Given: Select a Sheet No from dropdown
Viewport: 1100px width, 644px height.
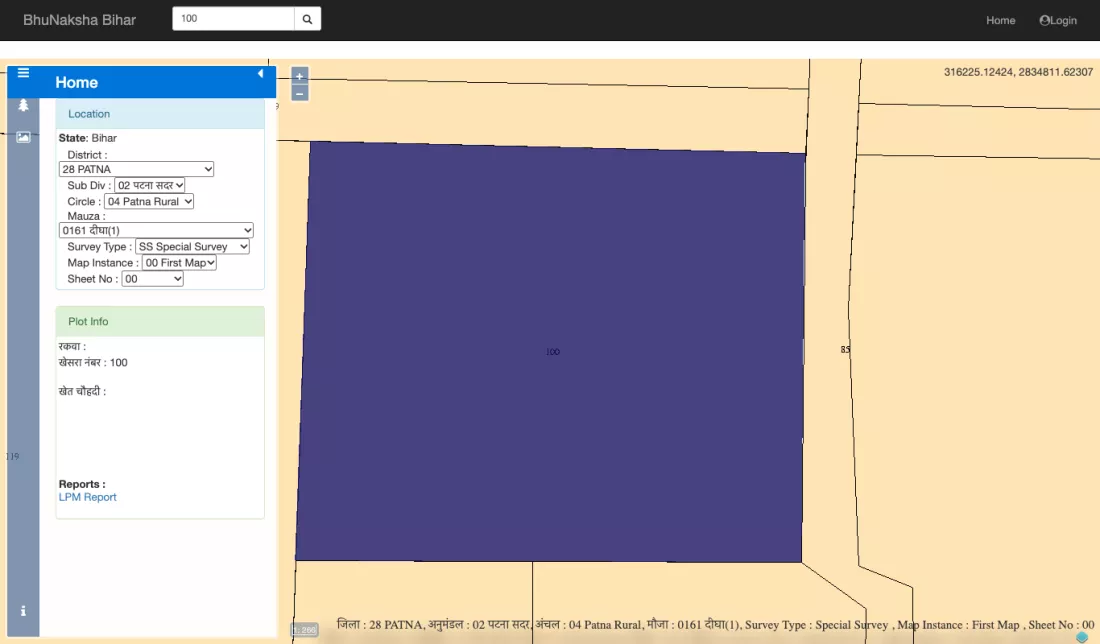Looking at the screenshot, I should 152,279.
